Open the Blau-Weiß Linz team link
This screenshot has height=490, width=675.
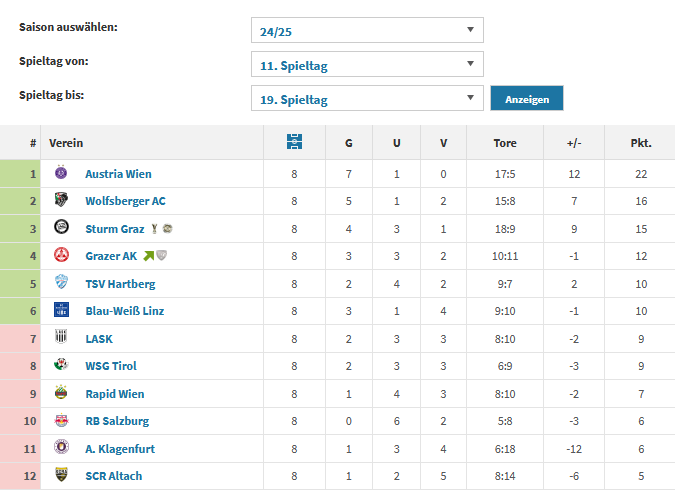[x=124, y=311]
